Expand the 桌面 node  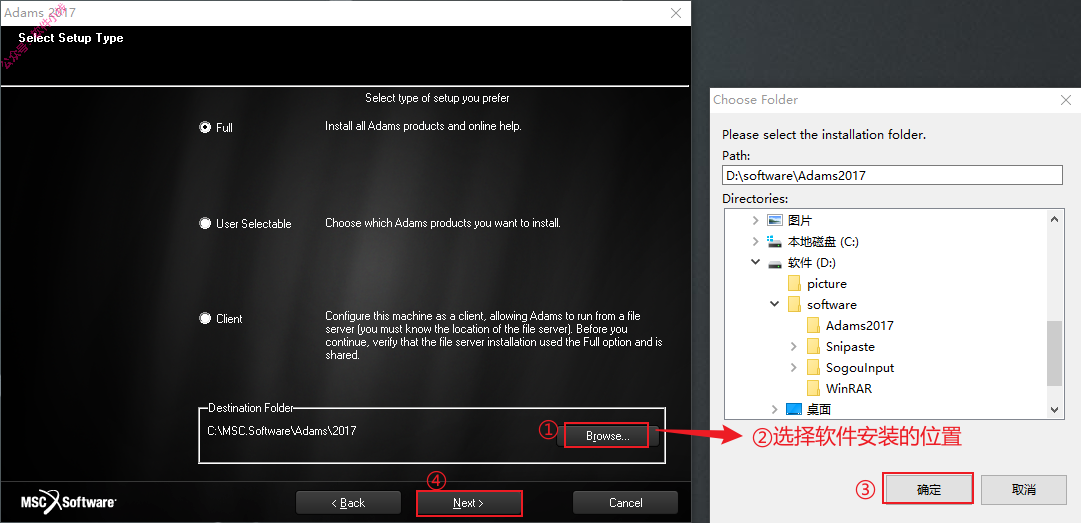[775, 409]
